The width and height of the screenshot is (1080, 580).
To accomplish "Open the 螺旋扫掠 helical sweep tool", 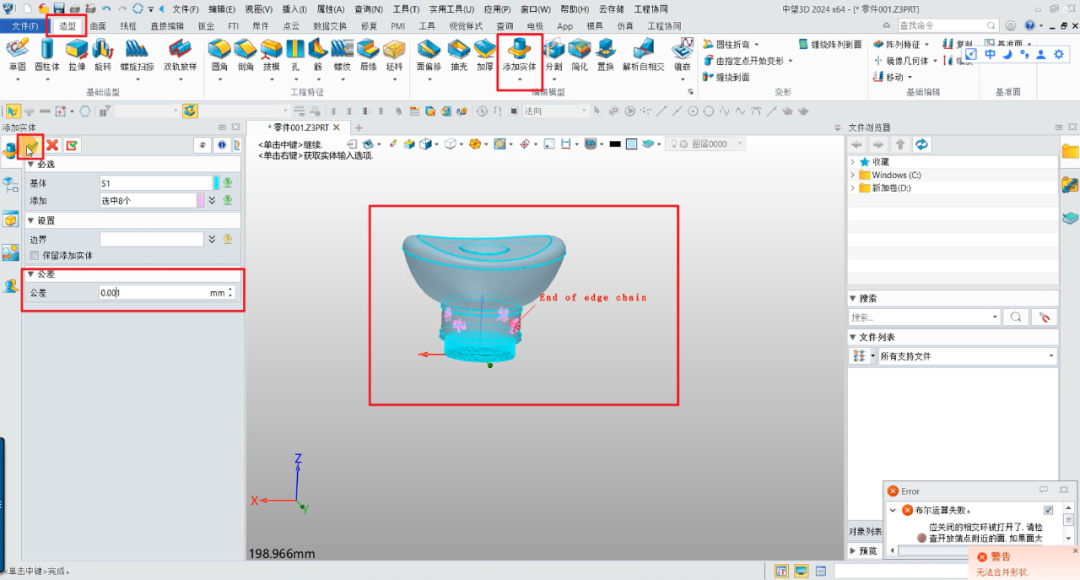I will [137, 55].
